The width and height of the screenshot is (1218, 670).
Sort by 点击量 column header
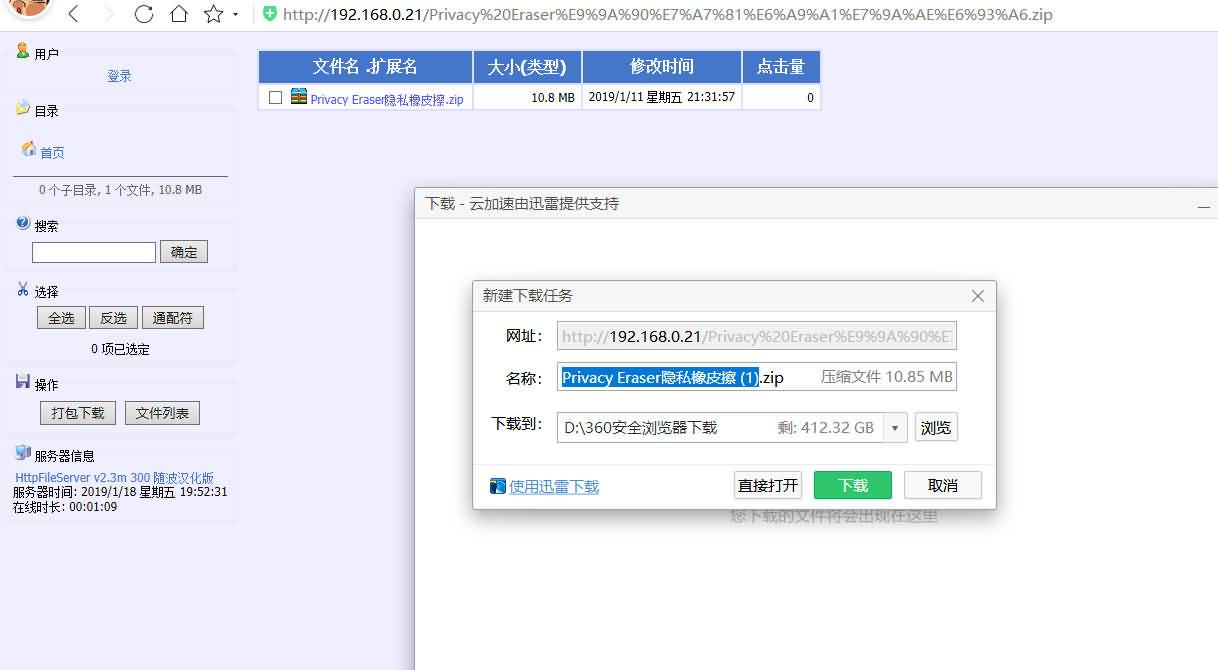[781, 67]
